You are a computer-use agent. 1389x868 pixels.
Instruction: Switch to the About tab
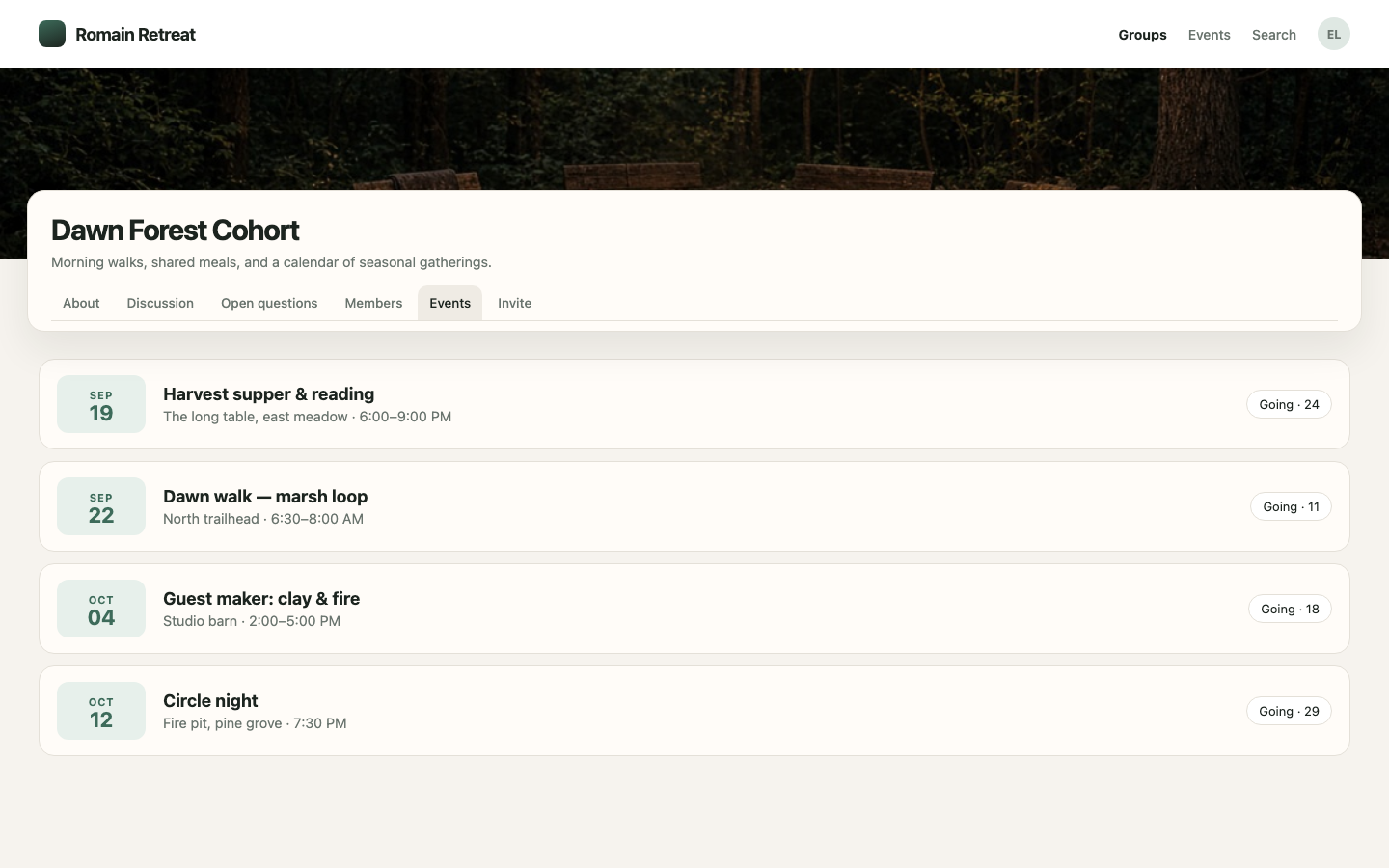(81, 303)
